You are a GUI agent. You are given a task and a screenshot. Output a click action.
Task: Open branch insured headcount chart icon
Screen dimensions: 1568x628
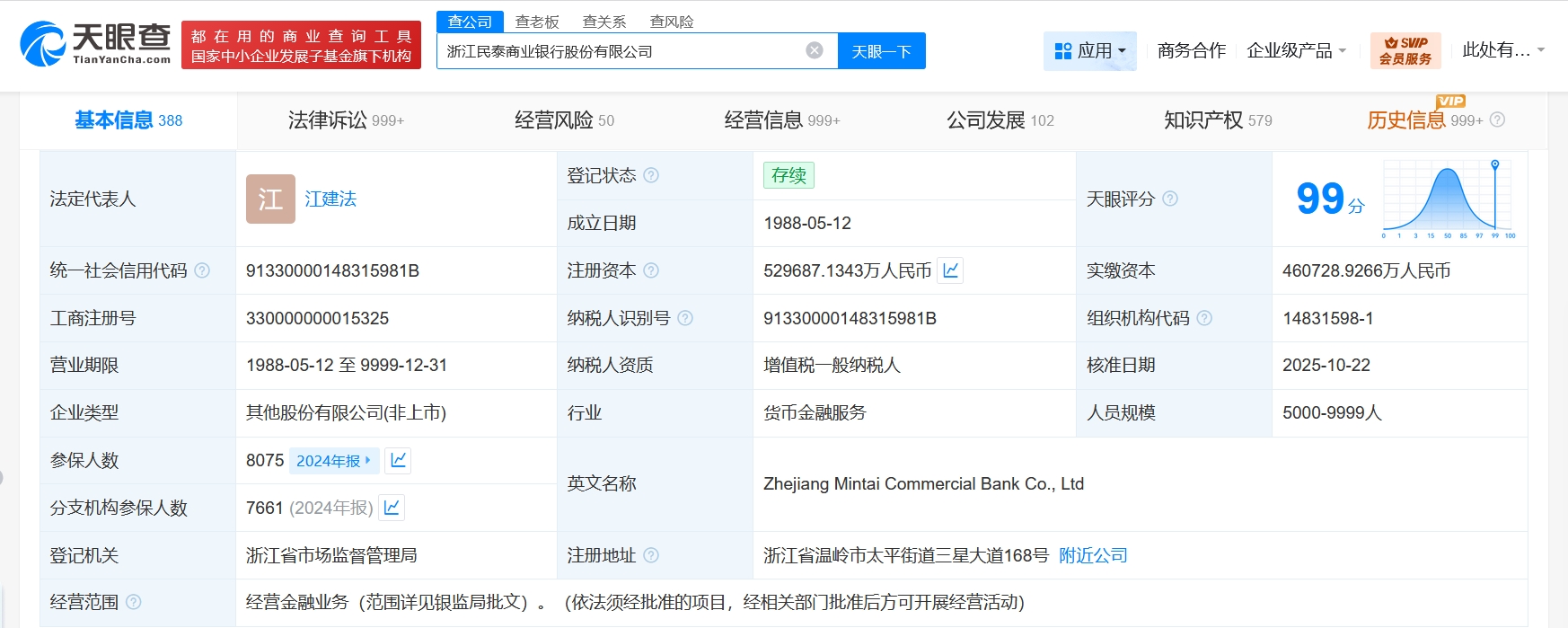(392, 508)
